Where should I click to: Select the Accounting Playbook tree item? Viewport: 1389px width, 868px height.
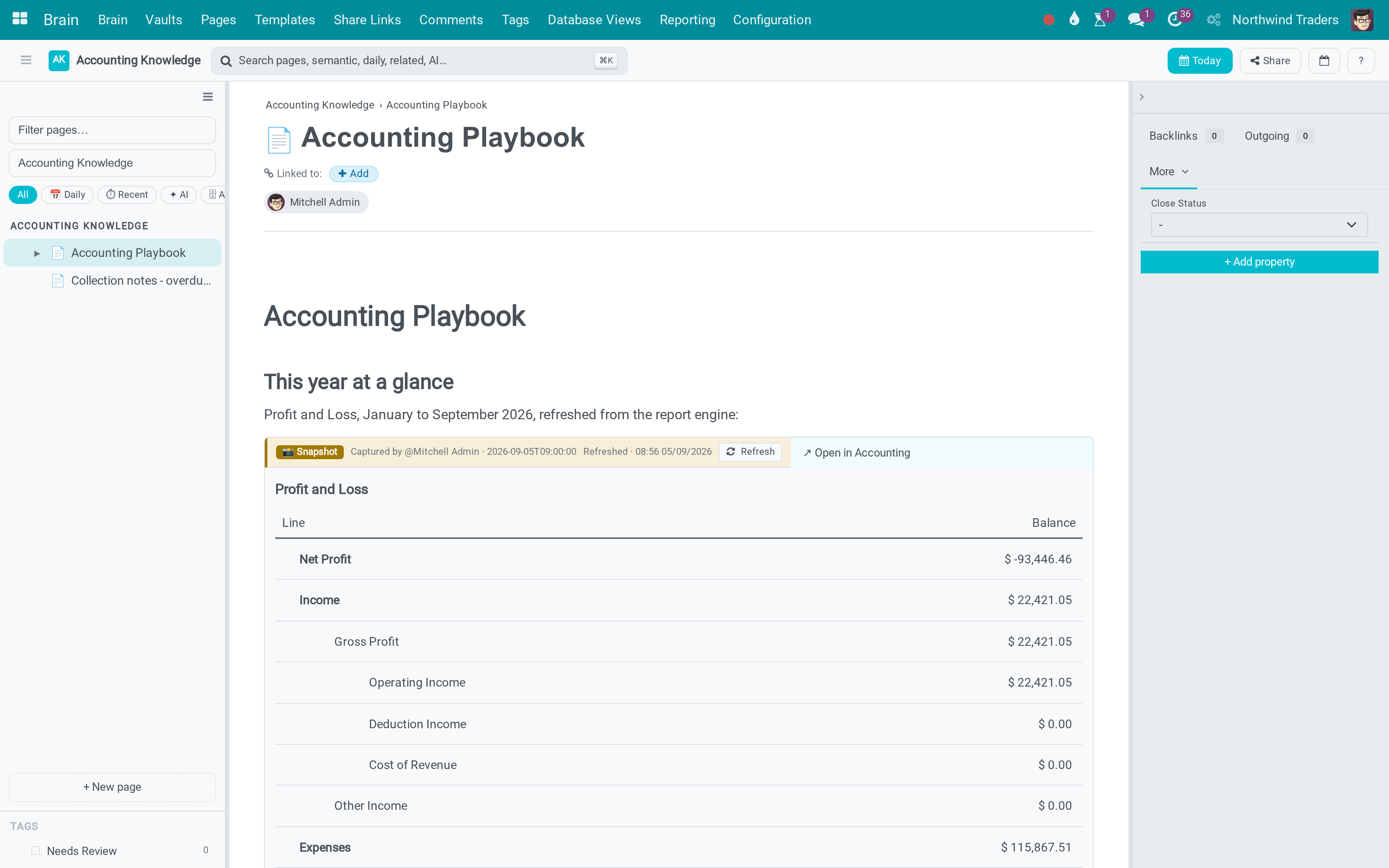(112, 253)
